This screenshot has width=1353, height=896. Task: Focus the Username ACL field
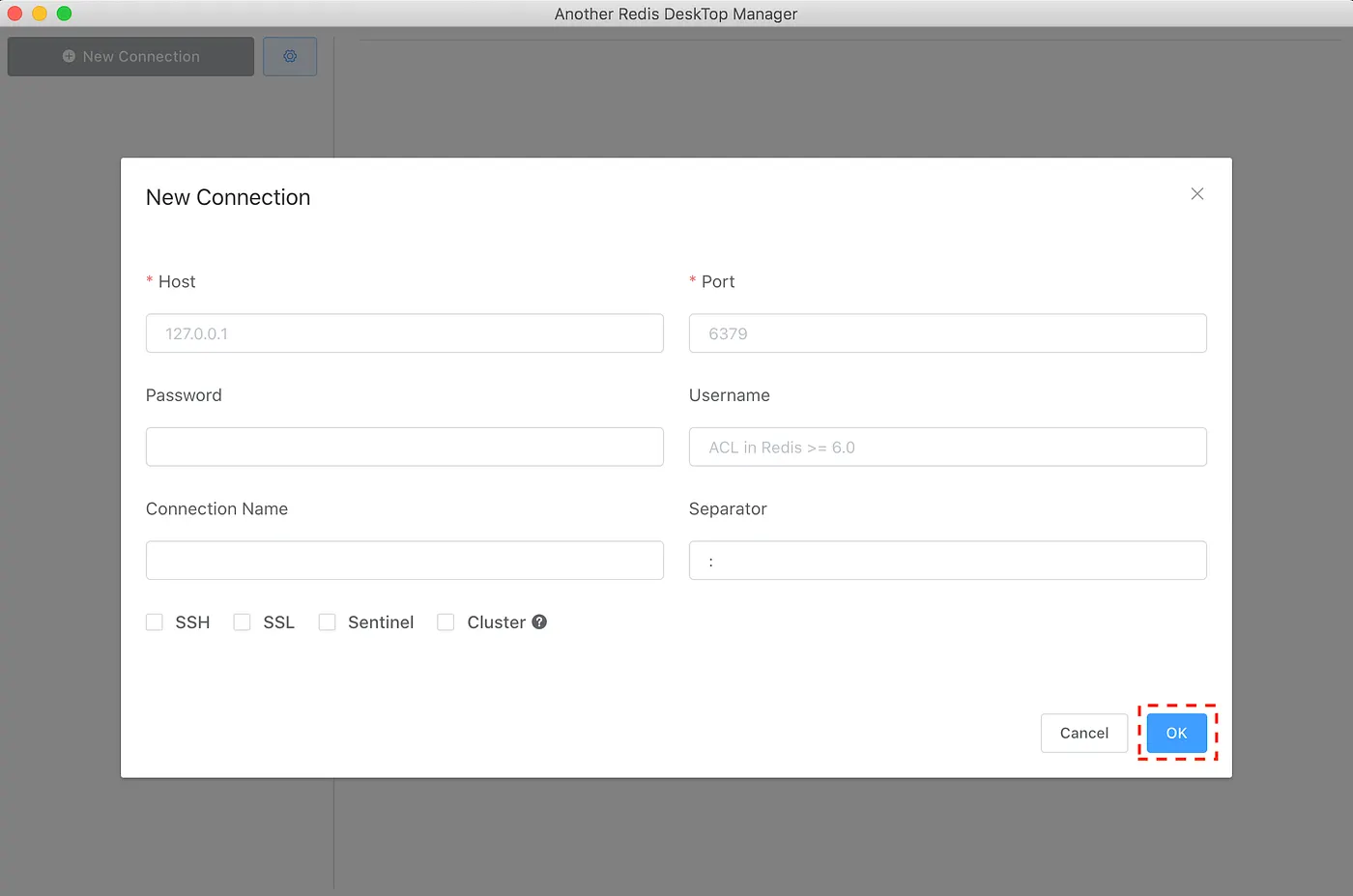click(947, 447)
